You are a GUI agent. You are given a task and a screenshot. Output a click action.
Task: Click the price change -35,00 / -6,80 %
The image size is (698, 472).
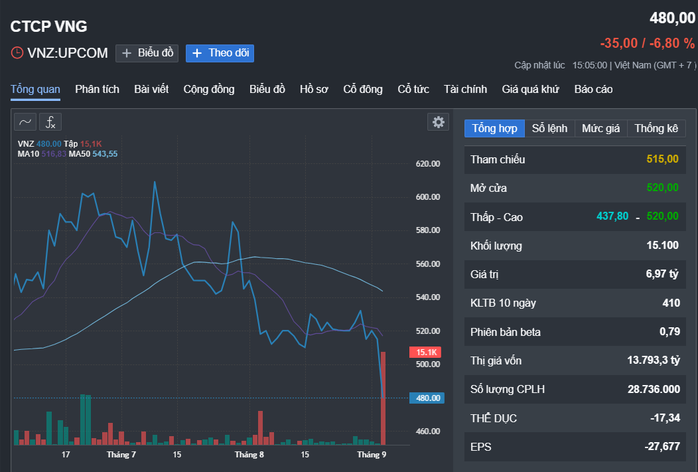[x=647, y=43]
